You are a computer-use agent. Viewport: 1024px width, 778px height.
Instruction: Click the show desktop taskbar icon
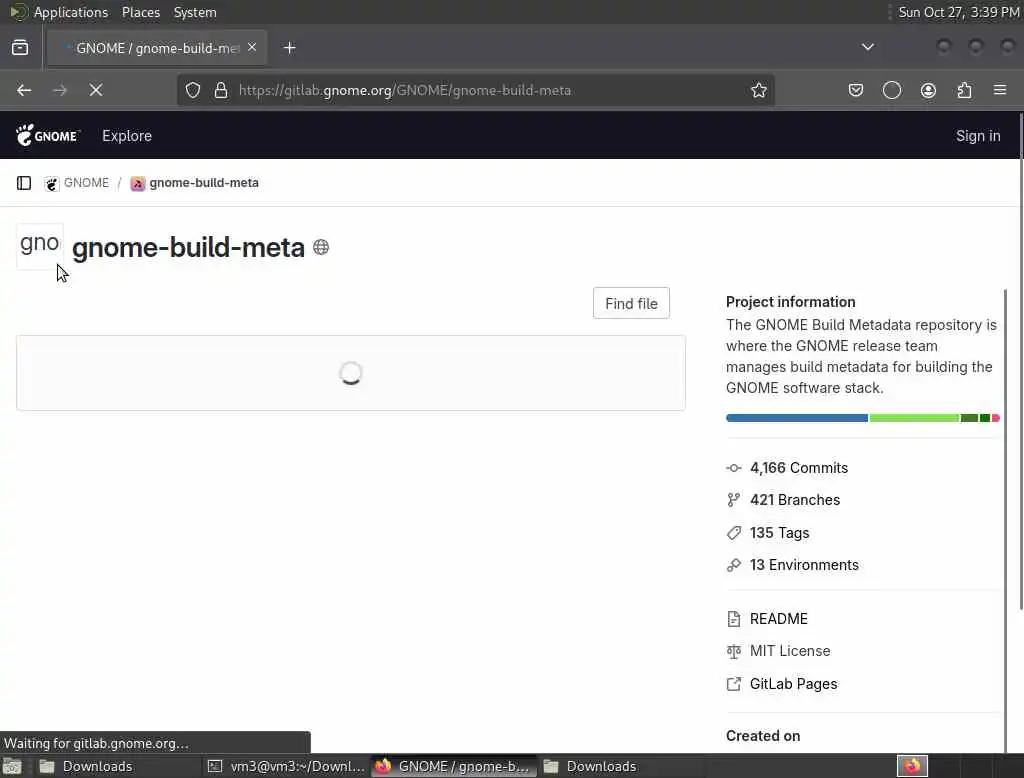[x=12, y=766]
